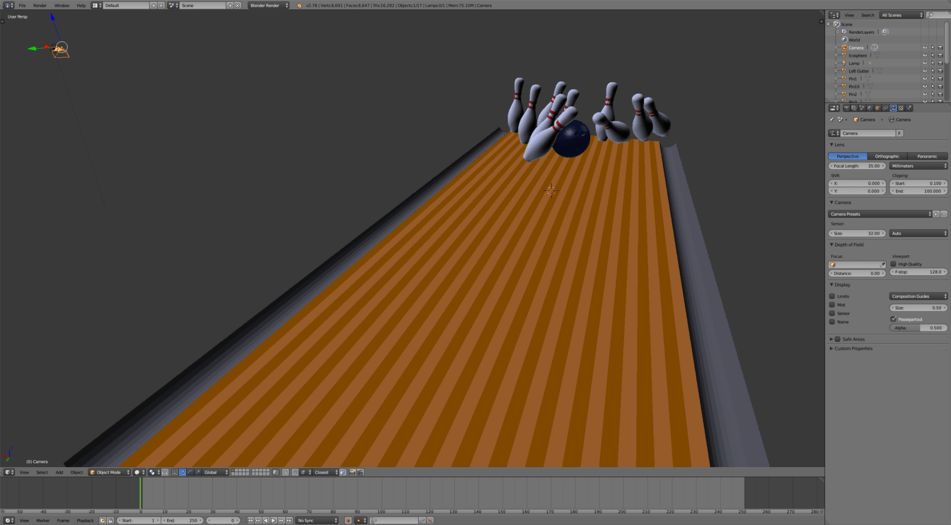Enable the Mist display checkbox
Image resolution: width=951 pixels, height=525 pixels.
coord(832,305)
